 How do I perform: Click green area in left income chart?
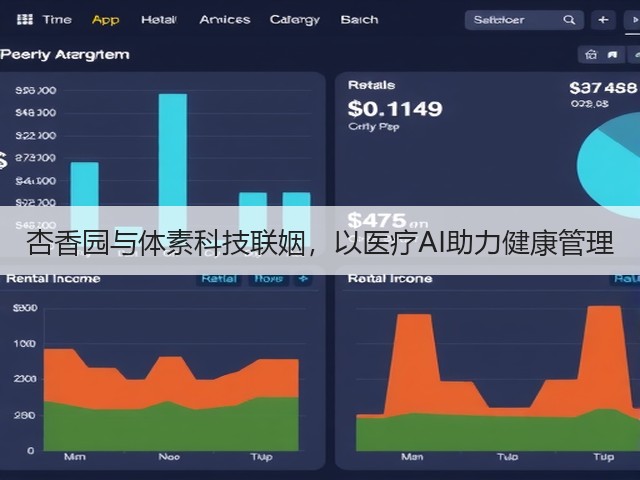coord(171,429)
